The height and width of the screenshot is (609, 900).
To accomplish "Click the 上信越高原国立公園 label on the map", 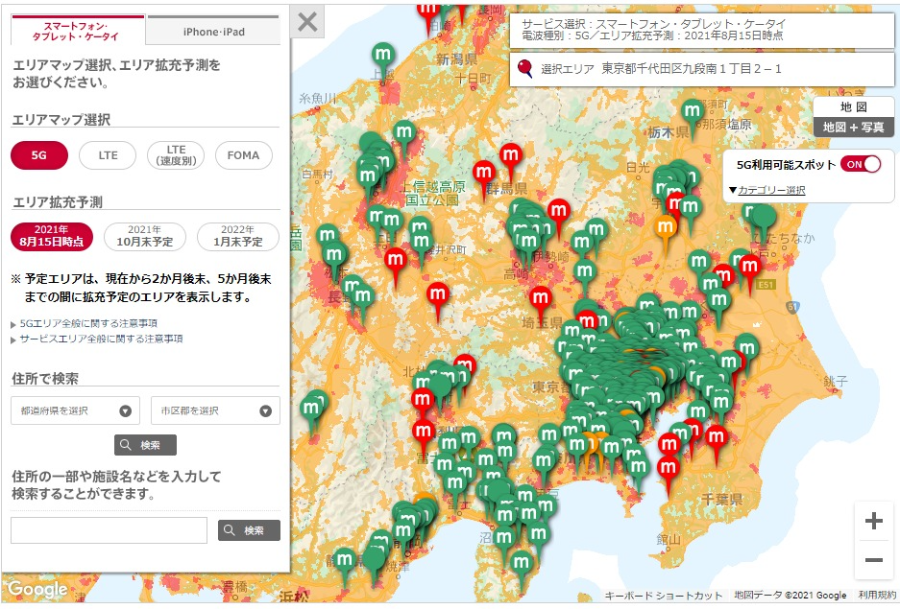I will [432, 193].
